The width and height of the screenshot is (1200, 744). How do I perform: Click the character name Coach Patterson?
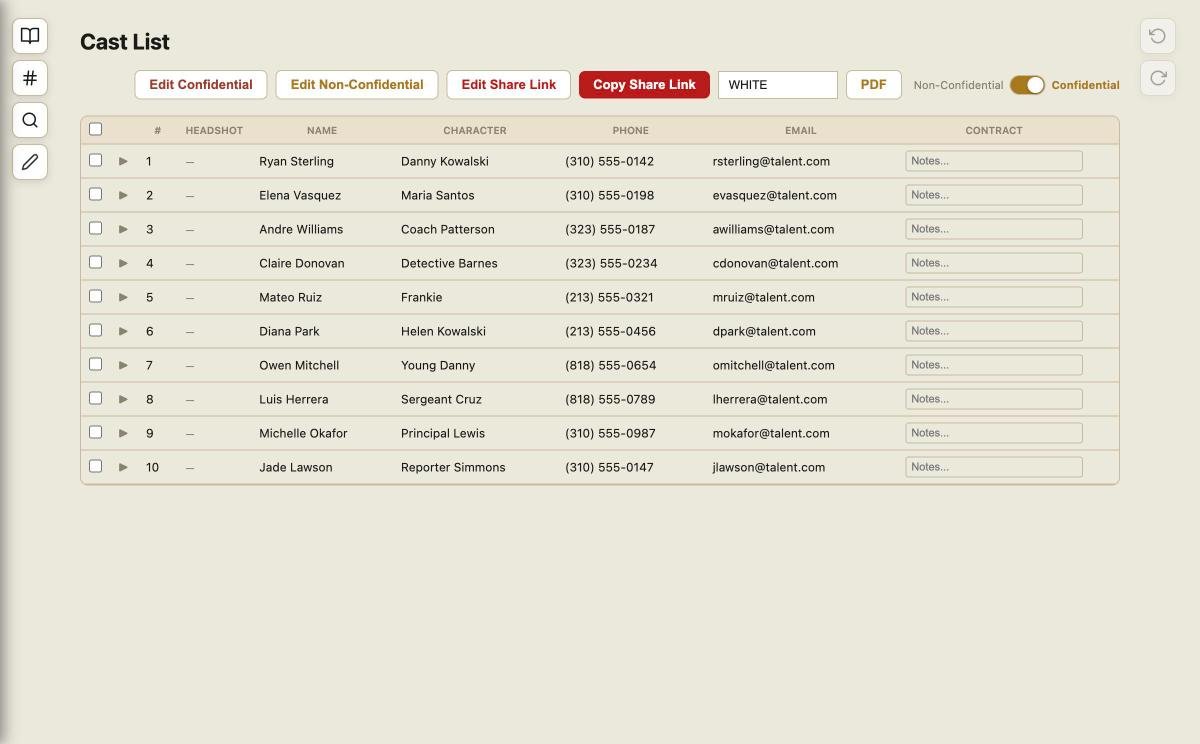click(448, 229)
